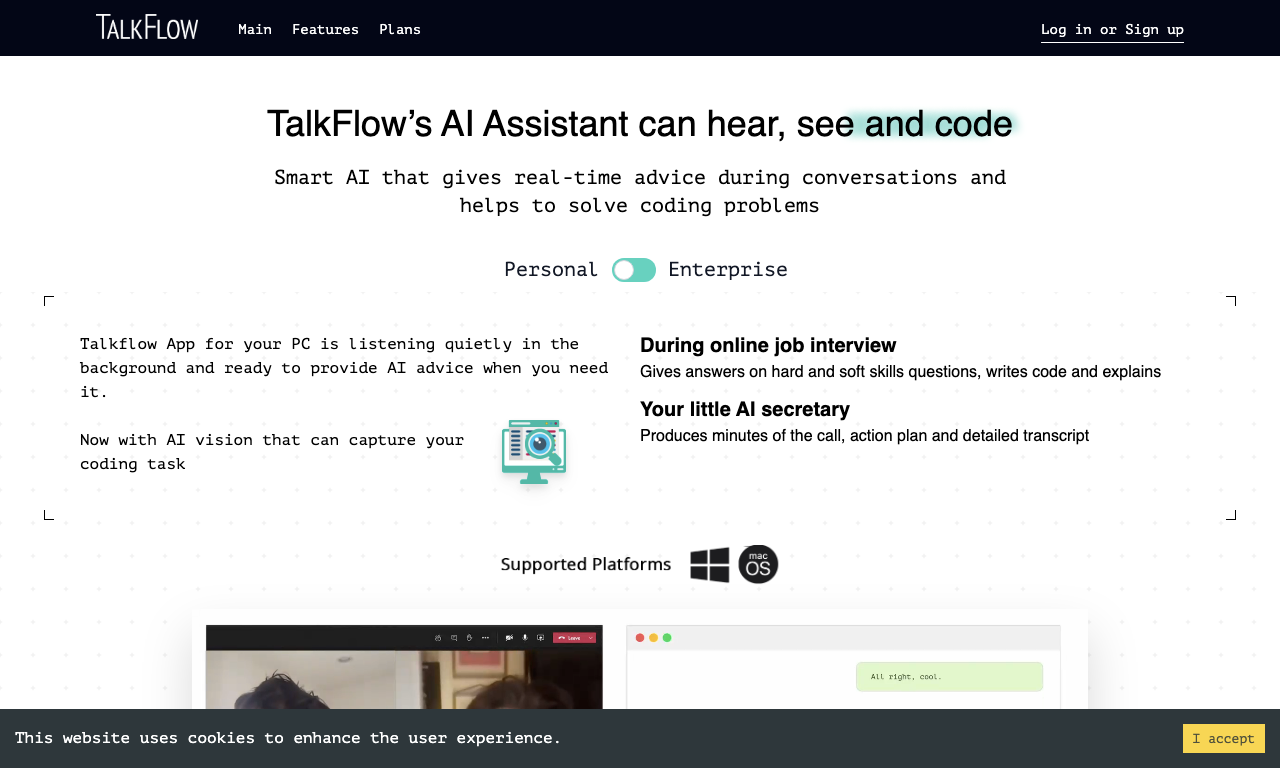
Task: Accept cookies with I accept button
Action: coord(1224,738)
